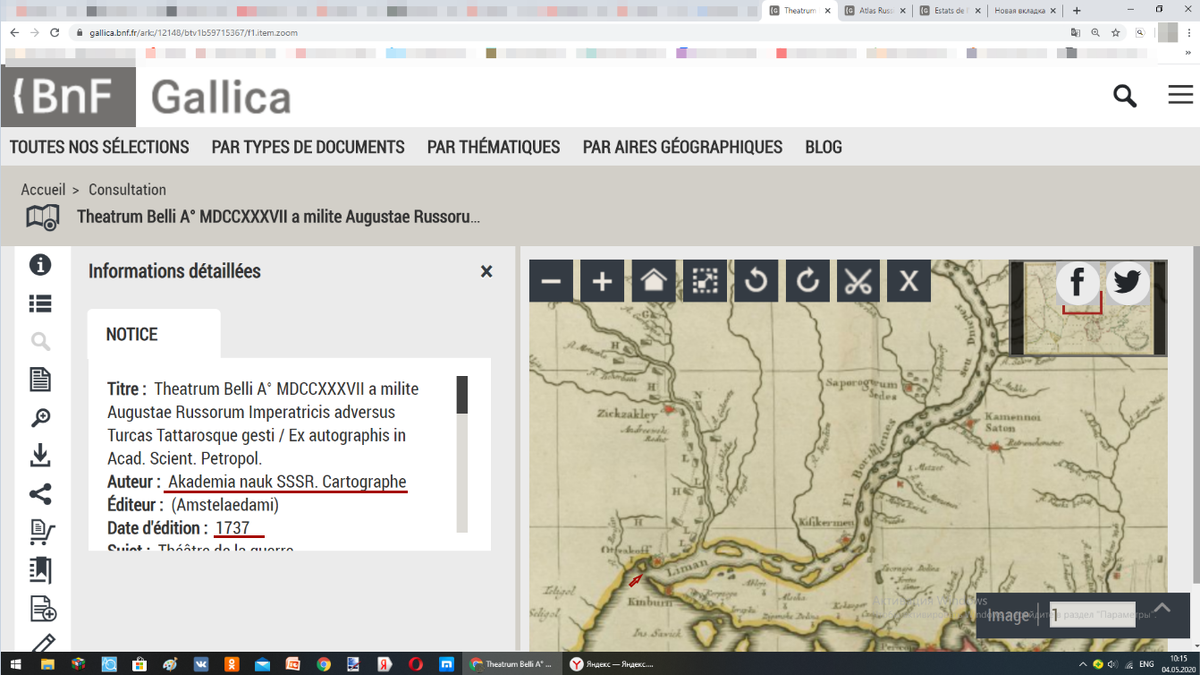Open the text mode page icon
This screenshot has width=1200, height=675.
40,379
